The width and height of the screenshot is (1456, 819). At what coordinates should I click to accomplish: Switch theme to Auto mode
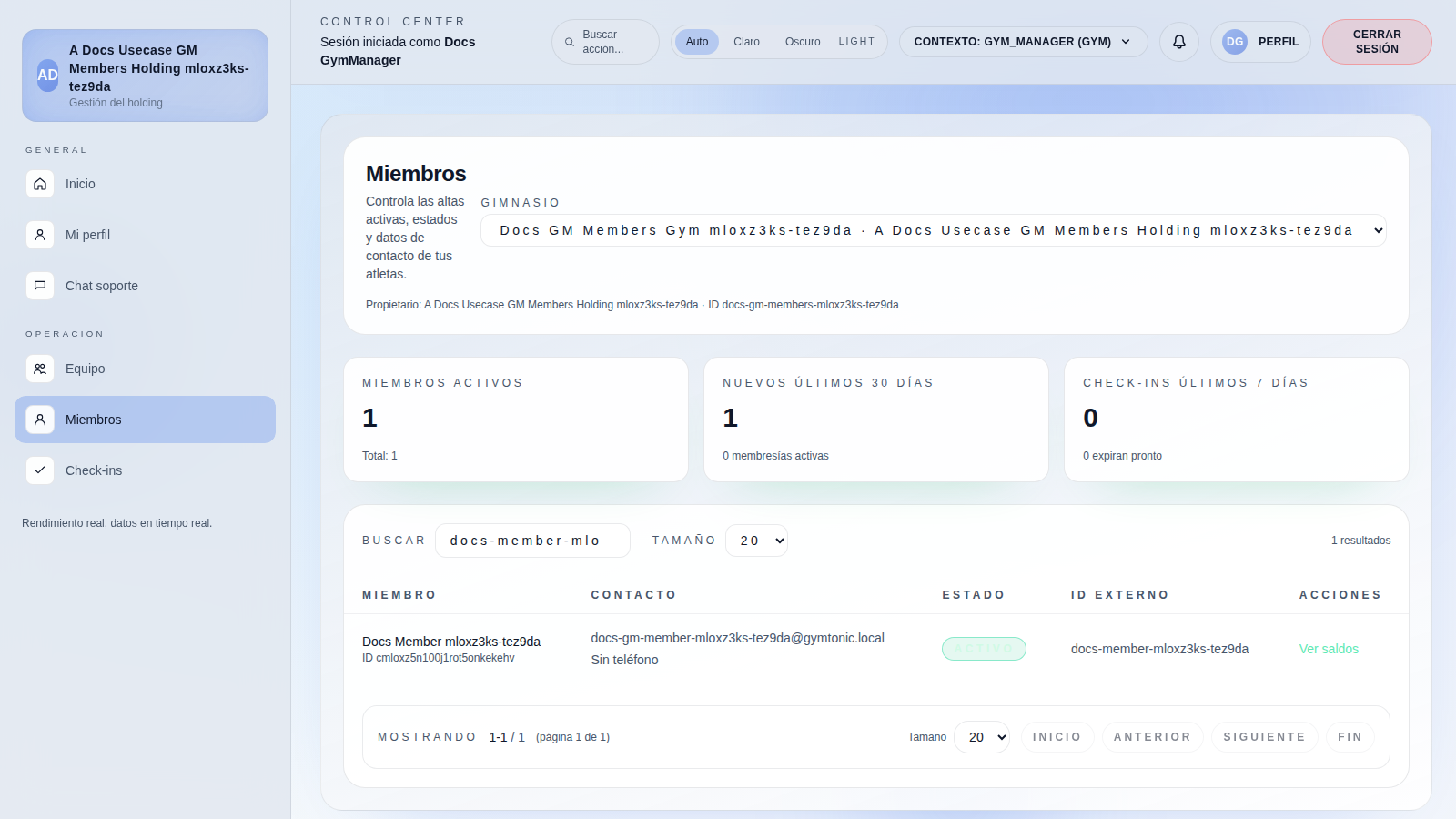pos(696,42)
